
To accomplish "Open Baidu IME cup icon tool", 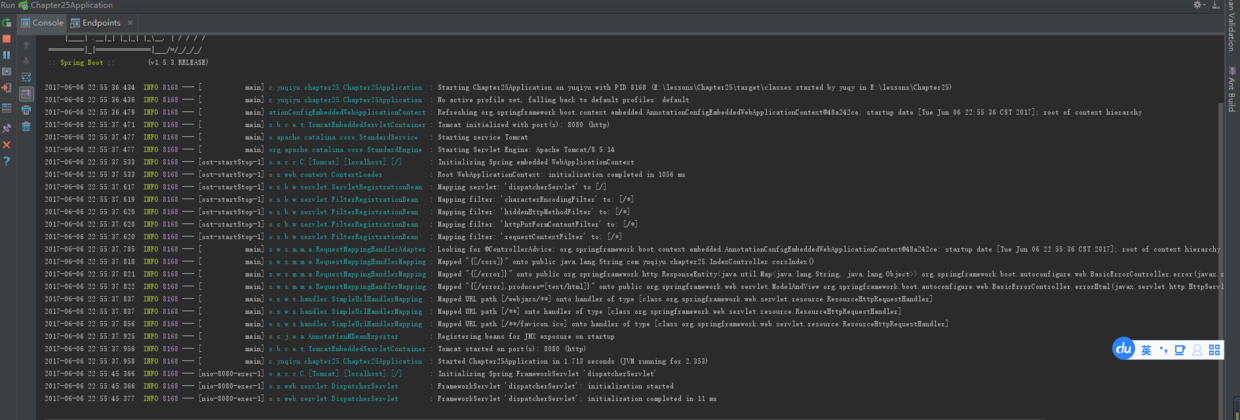I will pyautogui.click(x=1180, y=350).
